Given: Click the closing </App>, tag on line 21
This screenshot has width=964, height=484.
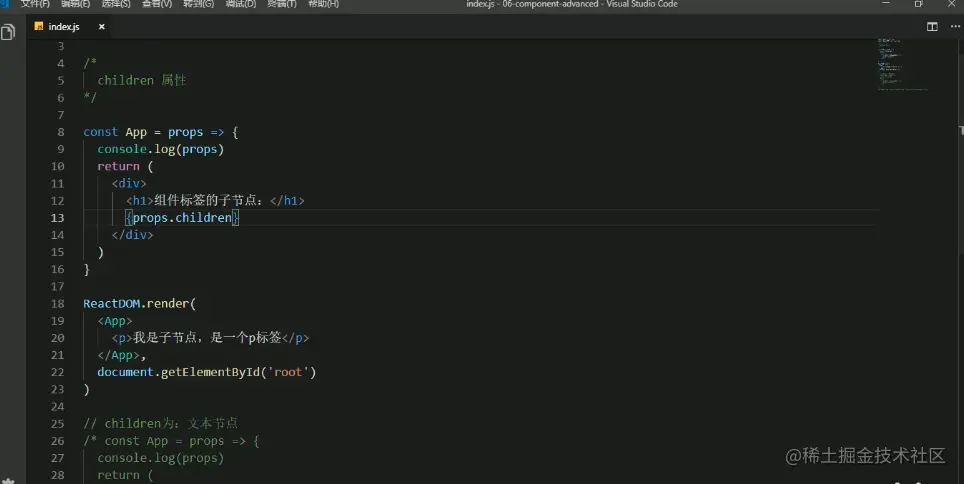Looking at the screenshot, I should [122, 355].
